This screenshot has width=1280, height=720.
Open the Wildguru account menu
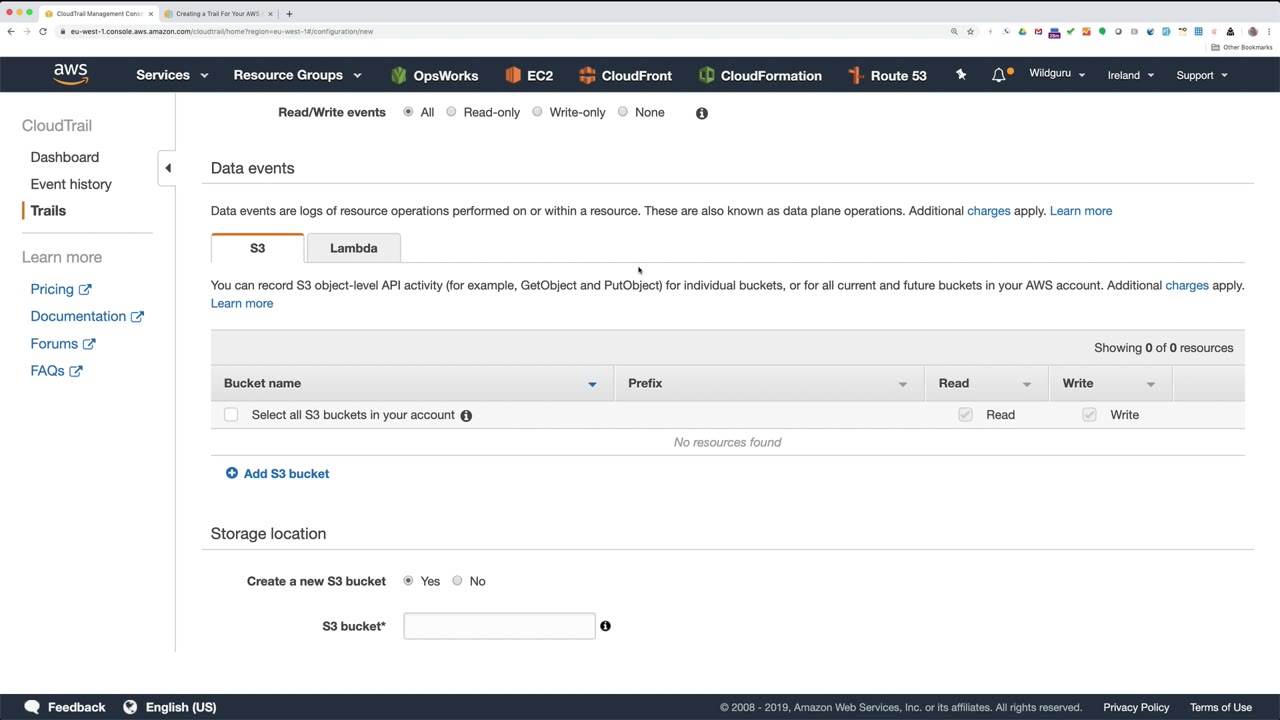click(1057, 74)
